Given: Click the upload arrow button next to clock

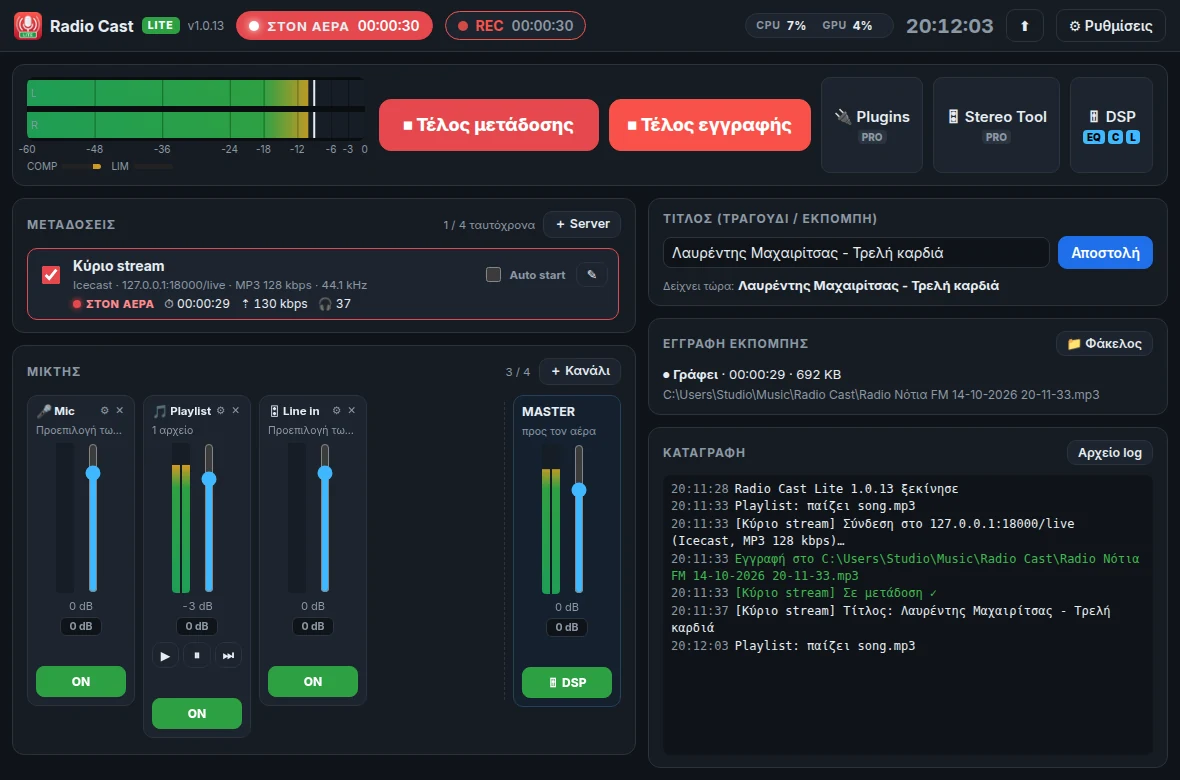Looking at the screenshot, I should (x=1024, y=26).
